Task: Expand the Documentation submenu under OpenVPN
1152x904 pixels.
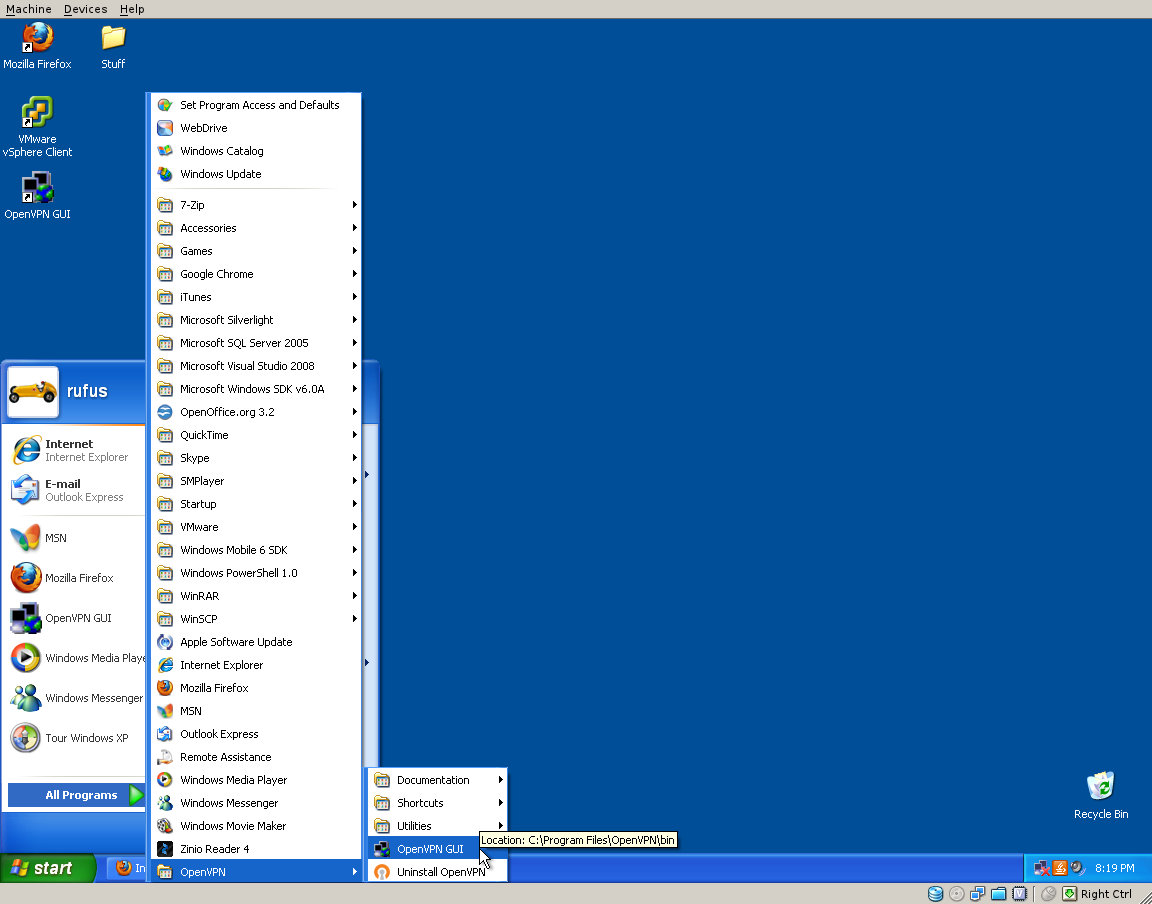Action: point(437,780)
